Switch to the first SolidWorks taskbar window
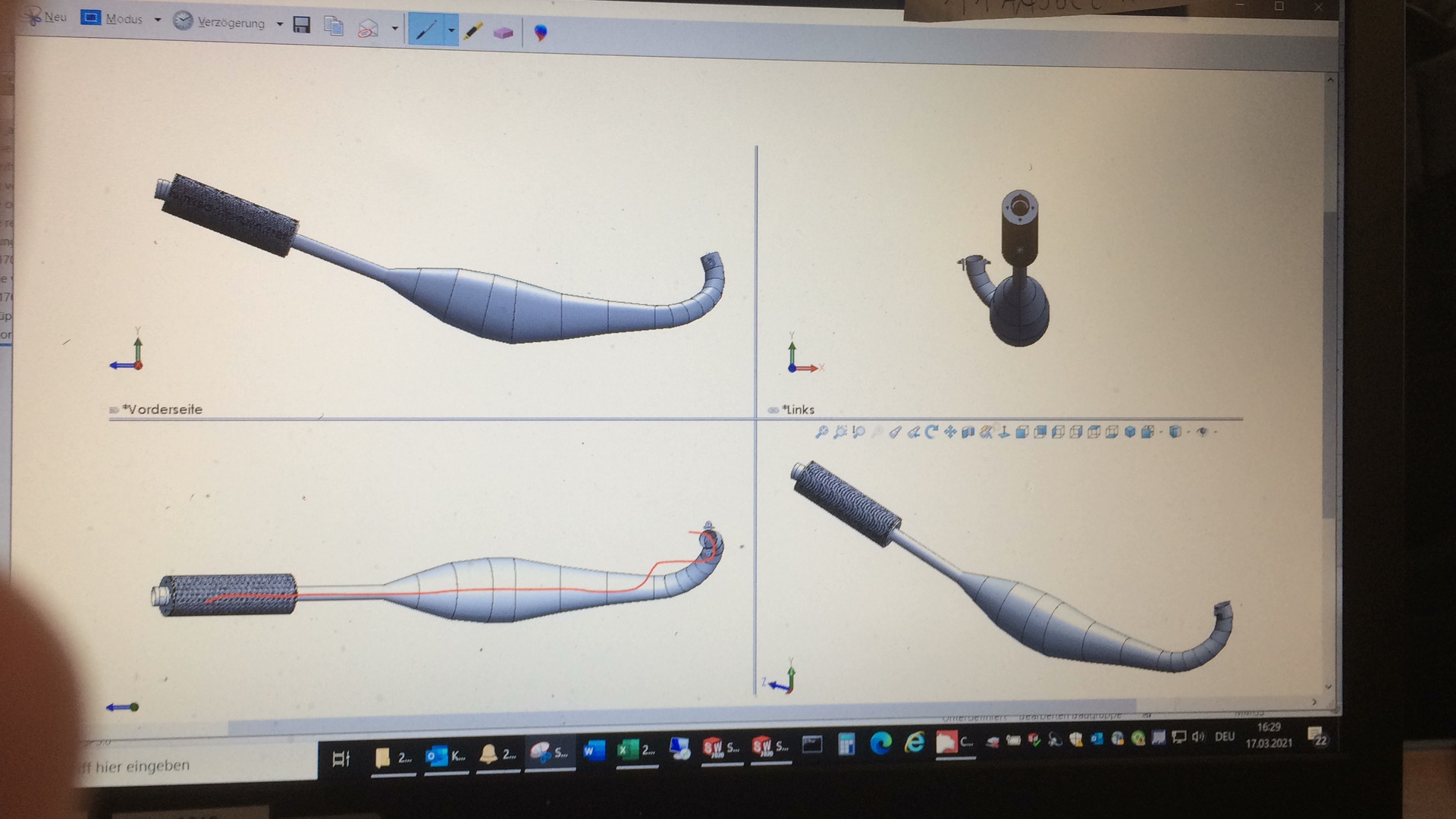Screen dimensions: 1456x819 720,748
